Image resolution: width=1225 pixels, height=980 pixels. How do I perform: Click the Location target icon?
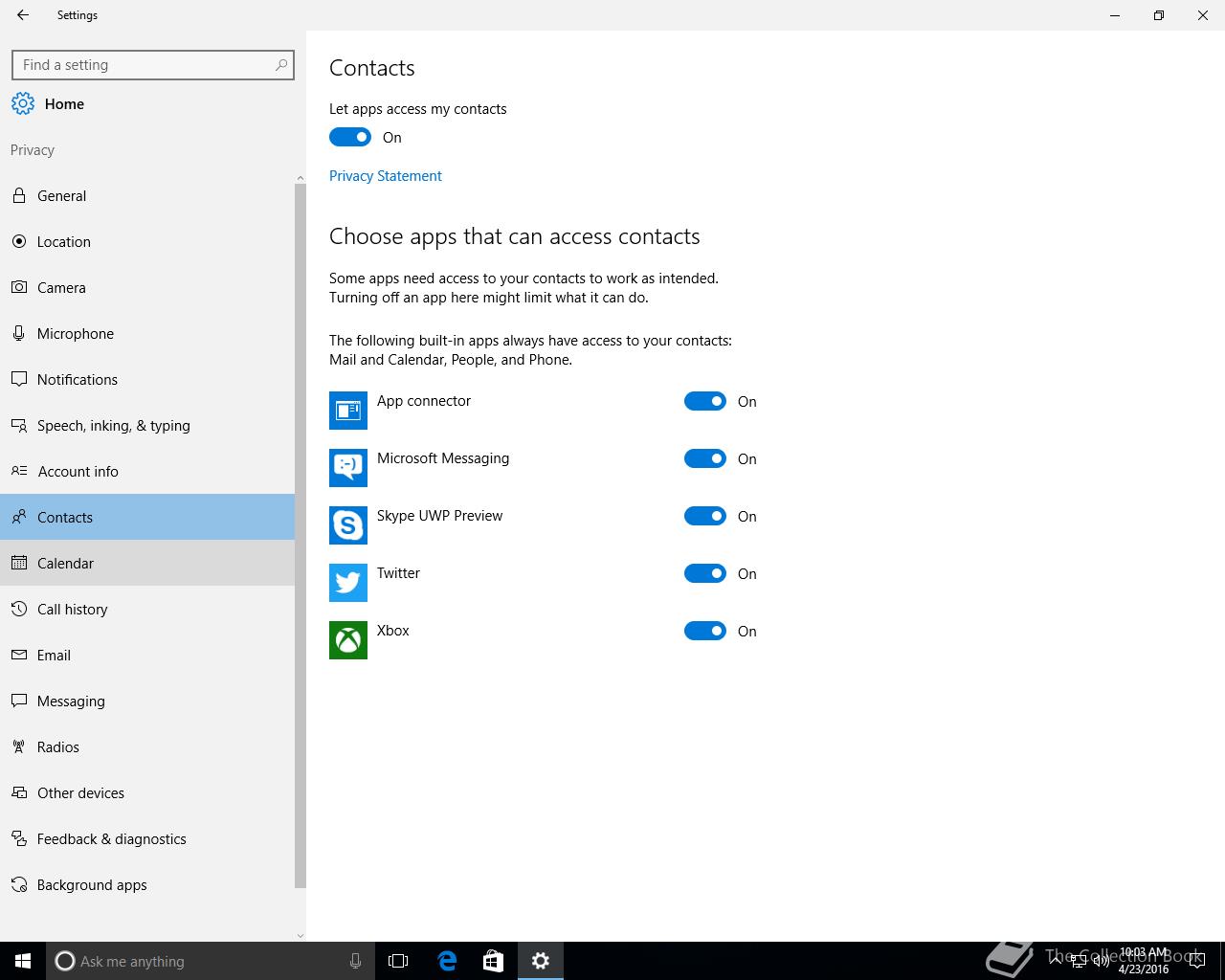point(19,241)
